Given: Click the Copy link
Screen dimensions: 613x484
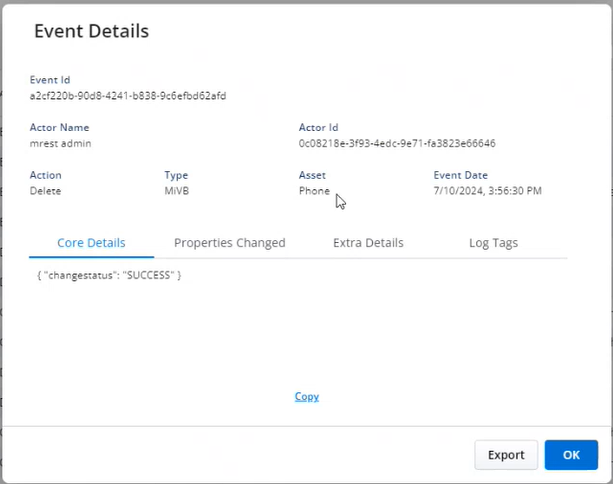Looking at the screenshot, I should point(307,396).
